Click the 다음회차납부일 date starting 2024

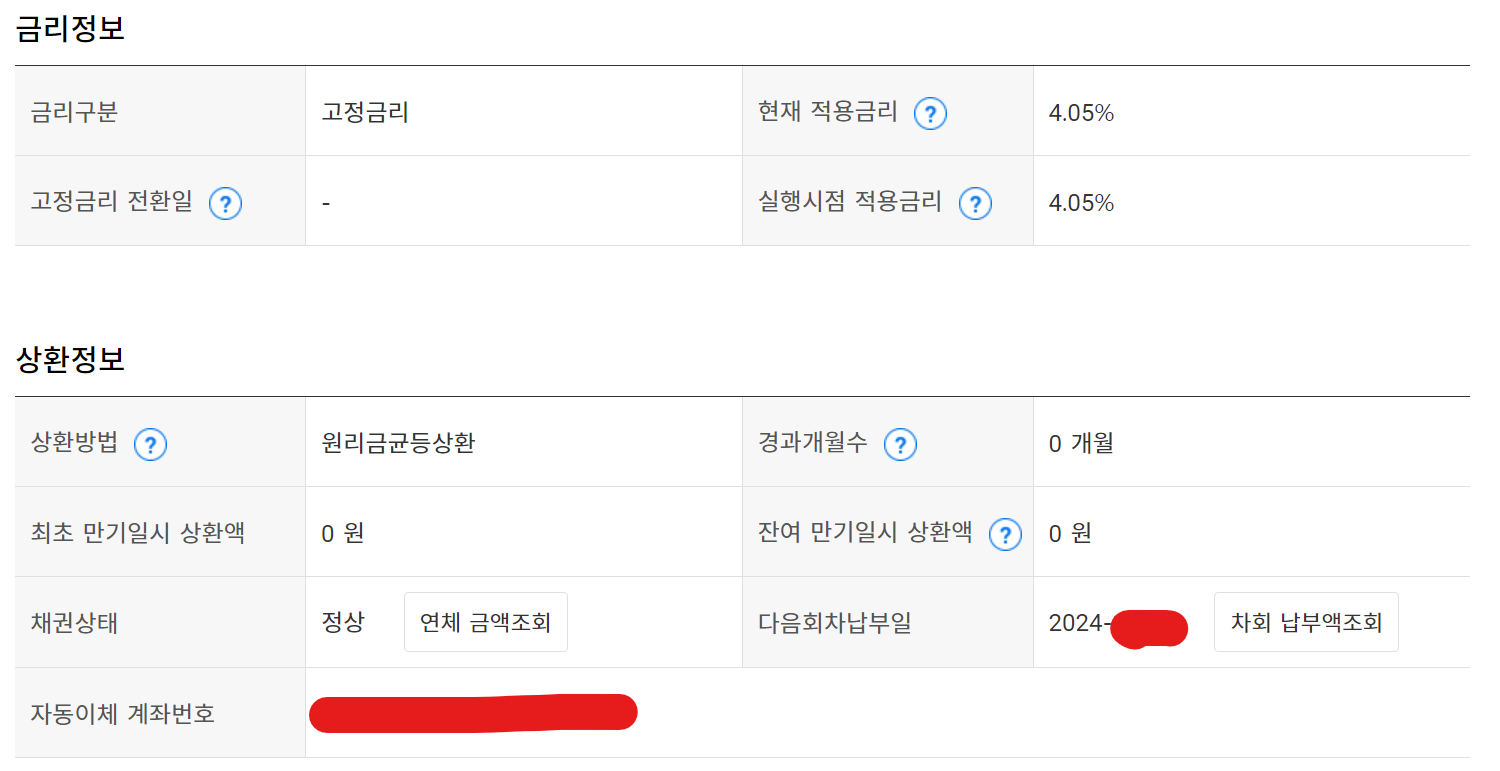[1117, 624]
